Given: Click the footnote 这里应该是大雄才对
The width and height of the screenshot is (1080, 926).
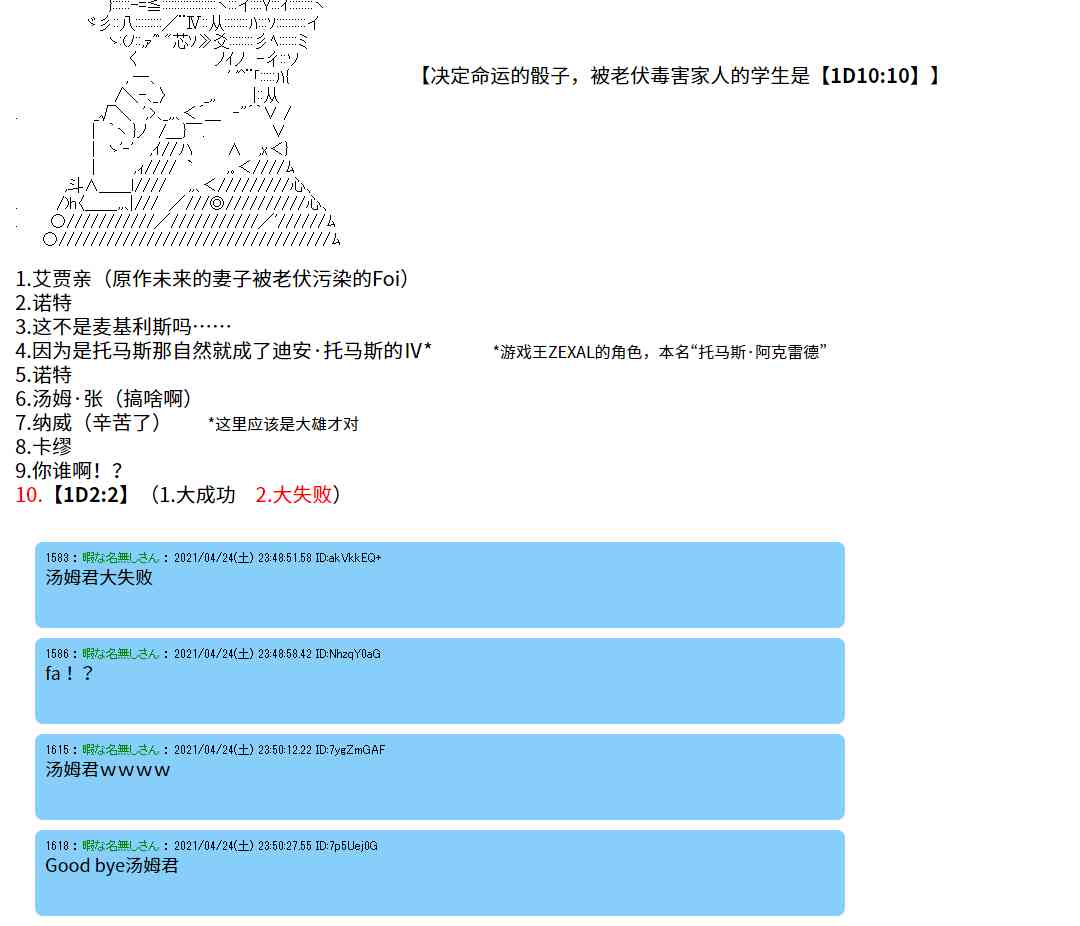Looking at the screenshot, I should 283,424.
